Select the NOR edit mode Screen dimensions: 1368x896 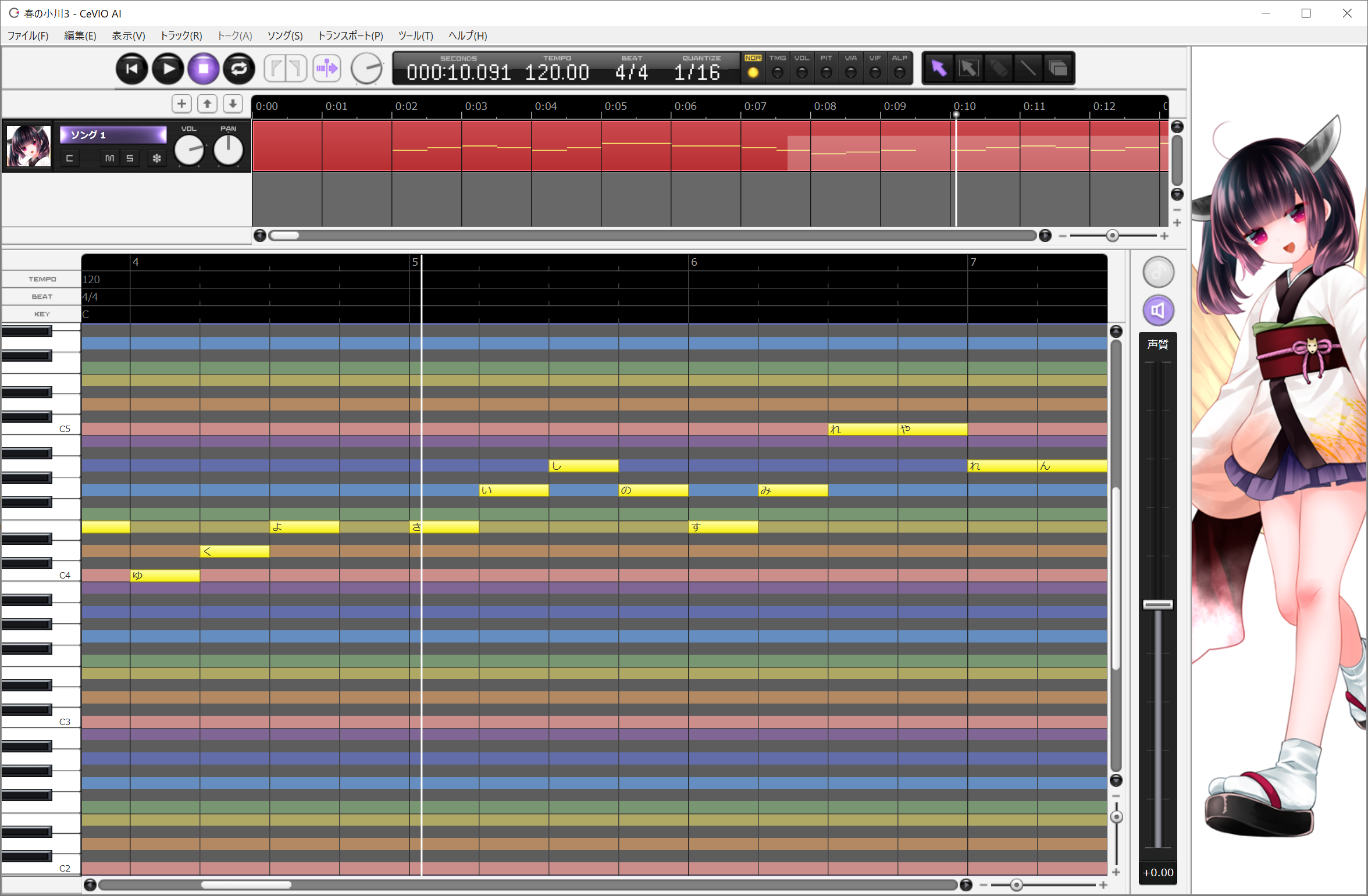point(753,68)
